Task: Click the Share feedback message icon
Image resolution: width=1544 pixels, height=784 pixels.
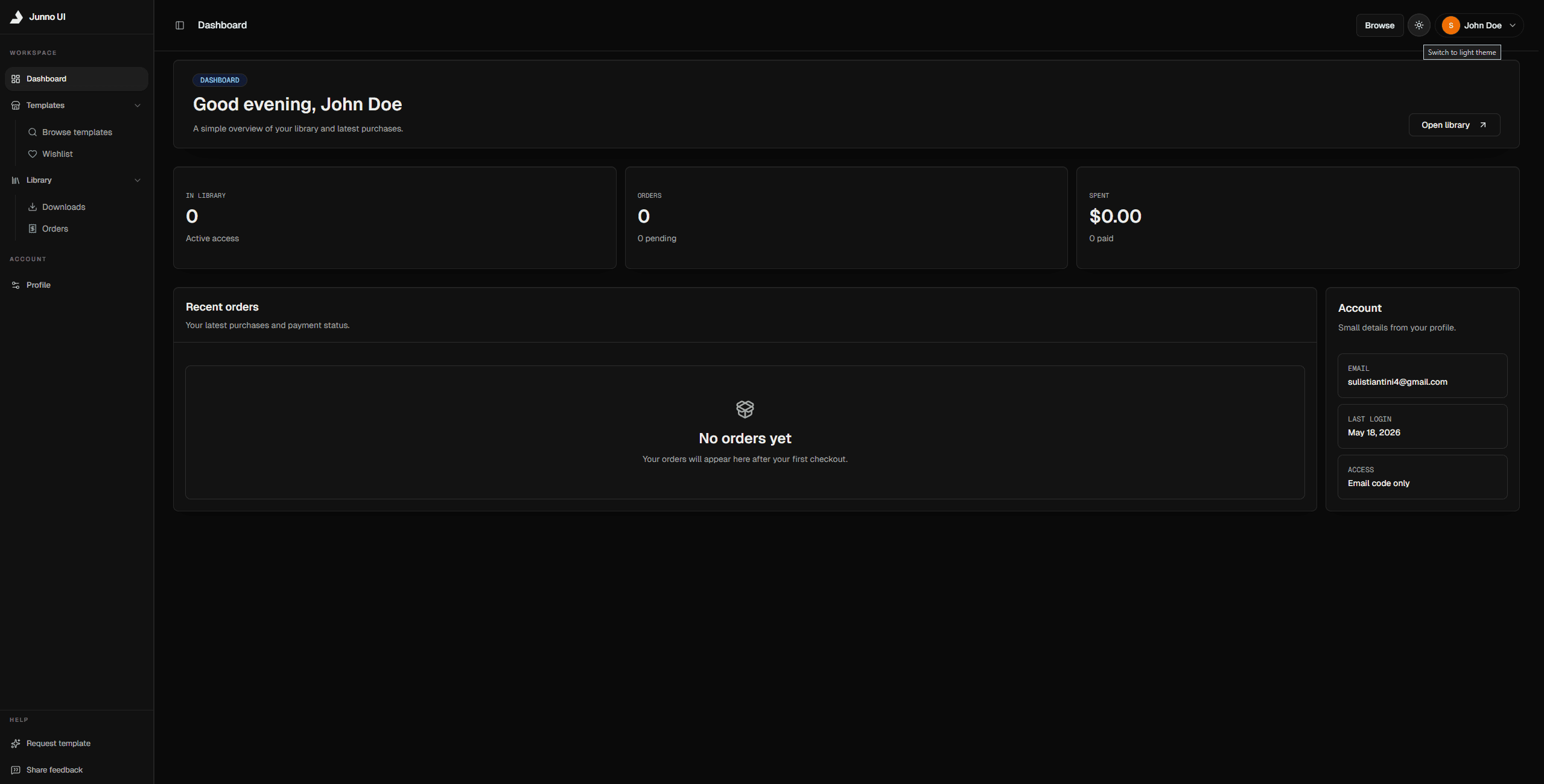Action: [x=16, y=770]
